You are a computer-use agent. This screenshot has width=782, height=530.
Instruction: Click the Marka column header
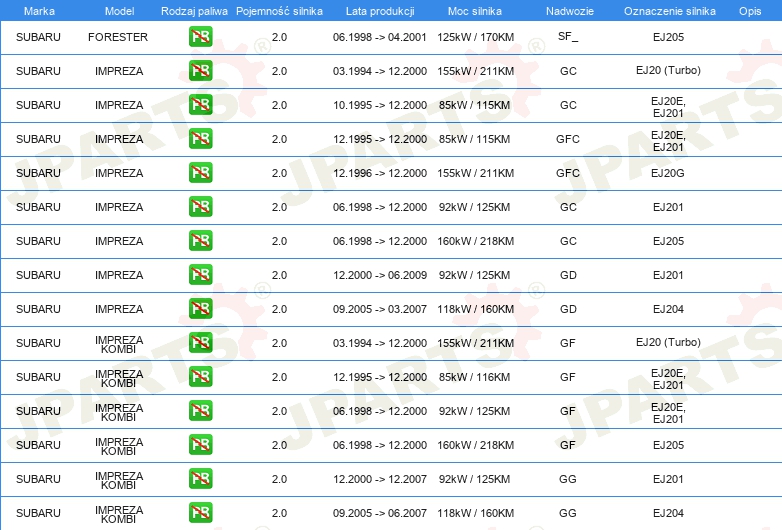[x=39, y=11]
